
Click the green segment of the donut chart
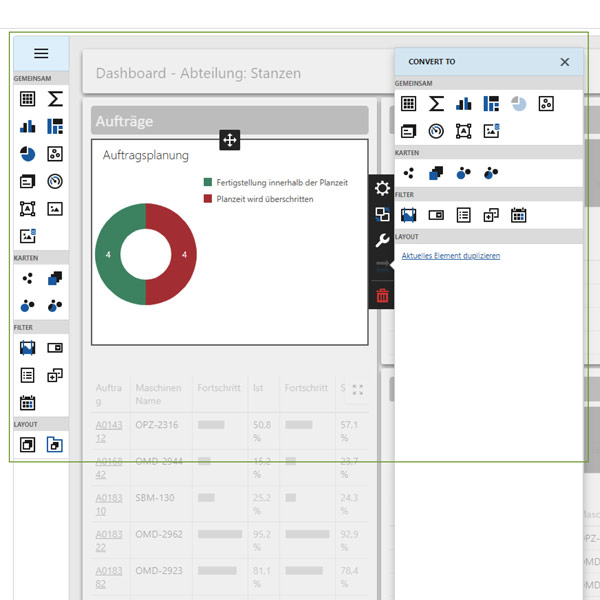pyautogui.click(x=108, y=254)
